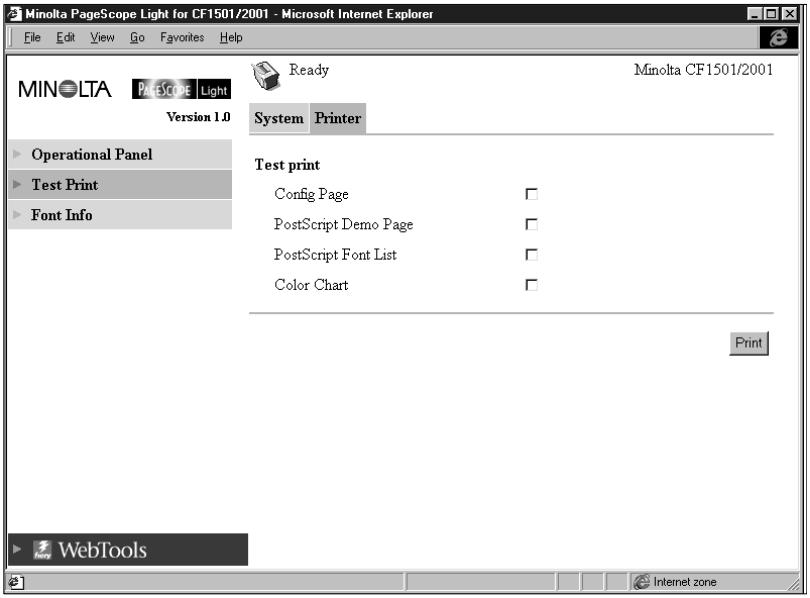Click the Minolta logo
810x598 pixels.
pos(65,89)
